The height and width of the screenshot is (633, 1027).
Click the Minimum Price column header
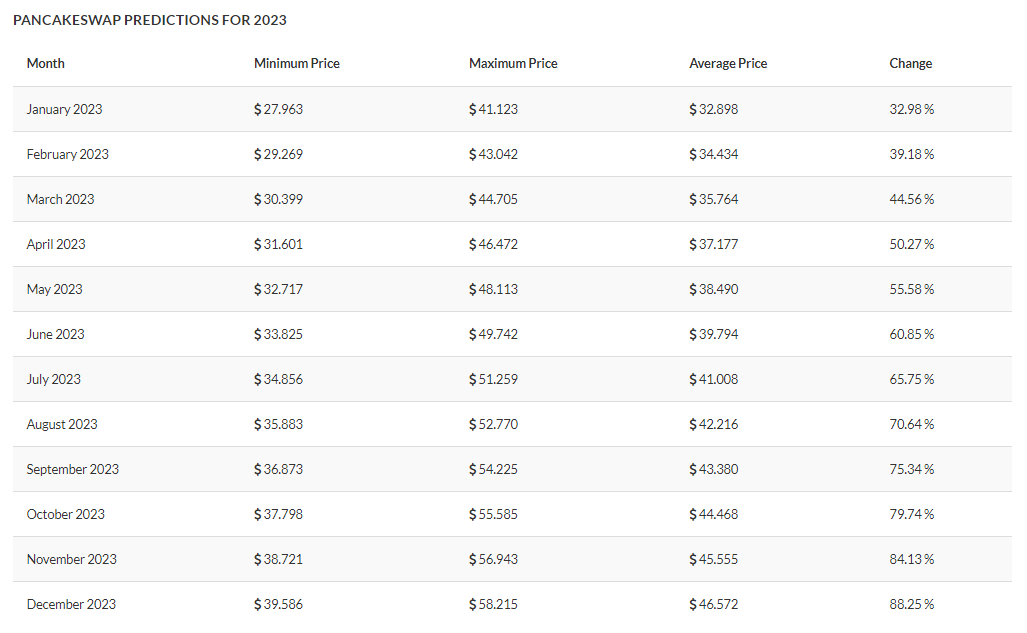pyautogui.click(x=296, y=63)
